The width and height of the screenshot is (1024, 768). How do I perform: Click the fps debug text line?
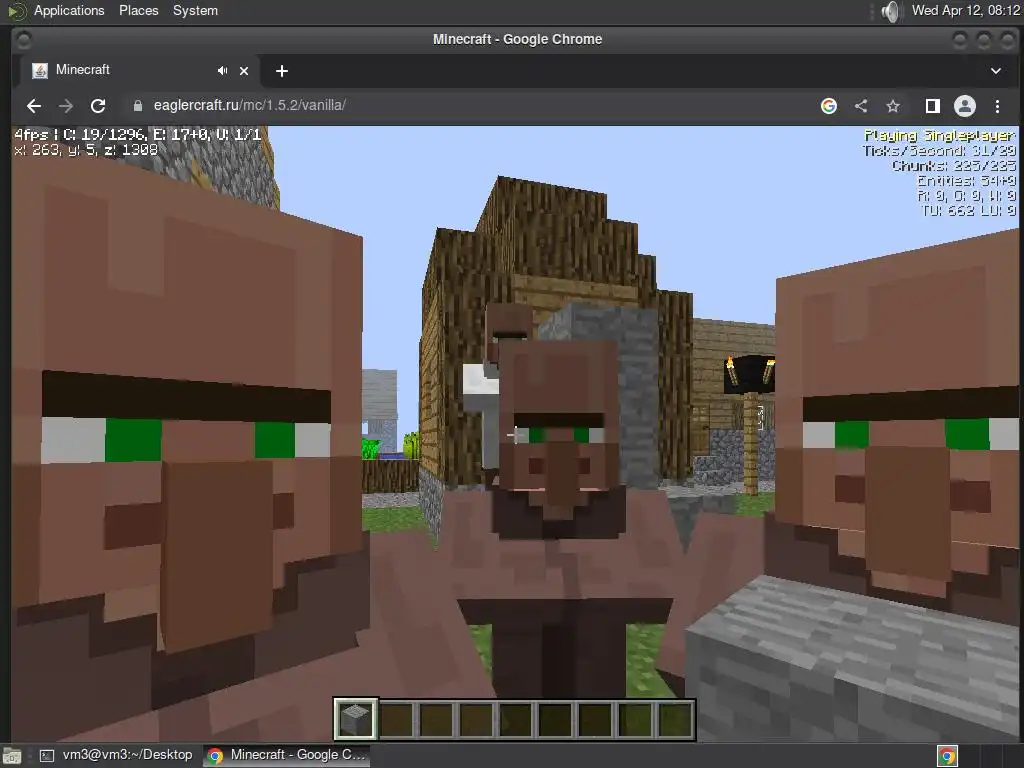(138, 135)
